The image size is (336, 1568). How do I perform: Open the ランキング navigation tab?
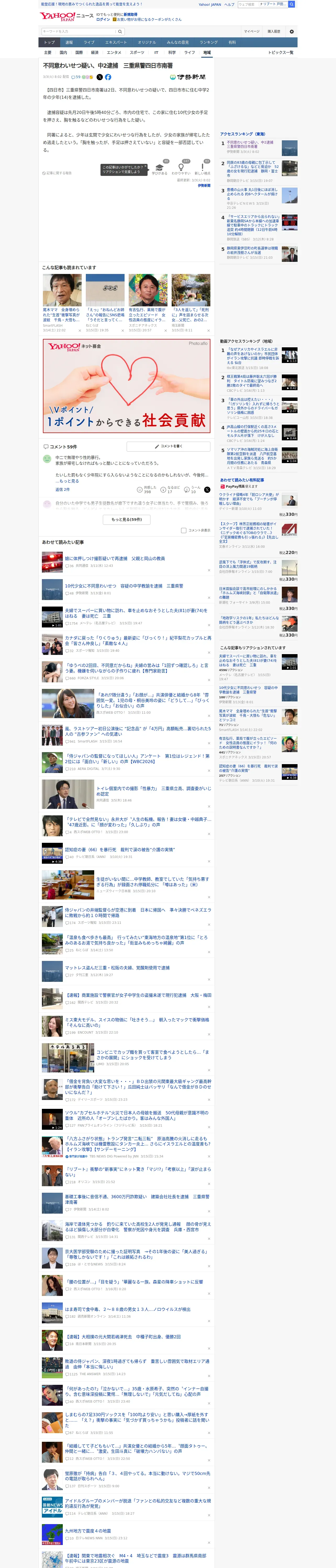coord(209,43)
